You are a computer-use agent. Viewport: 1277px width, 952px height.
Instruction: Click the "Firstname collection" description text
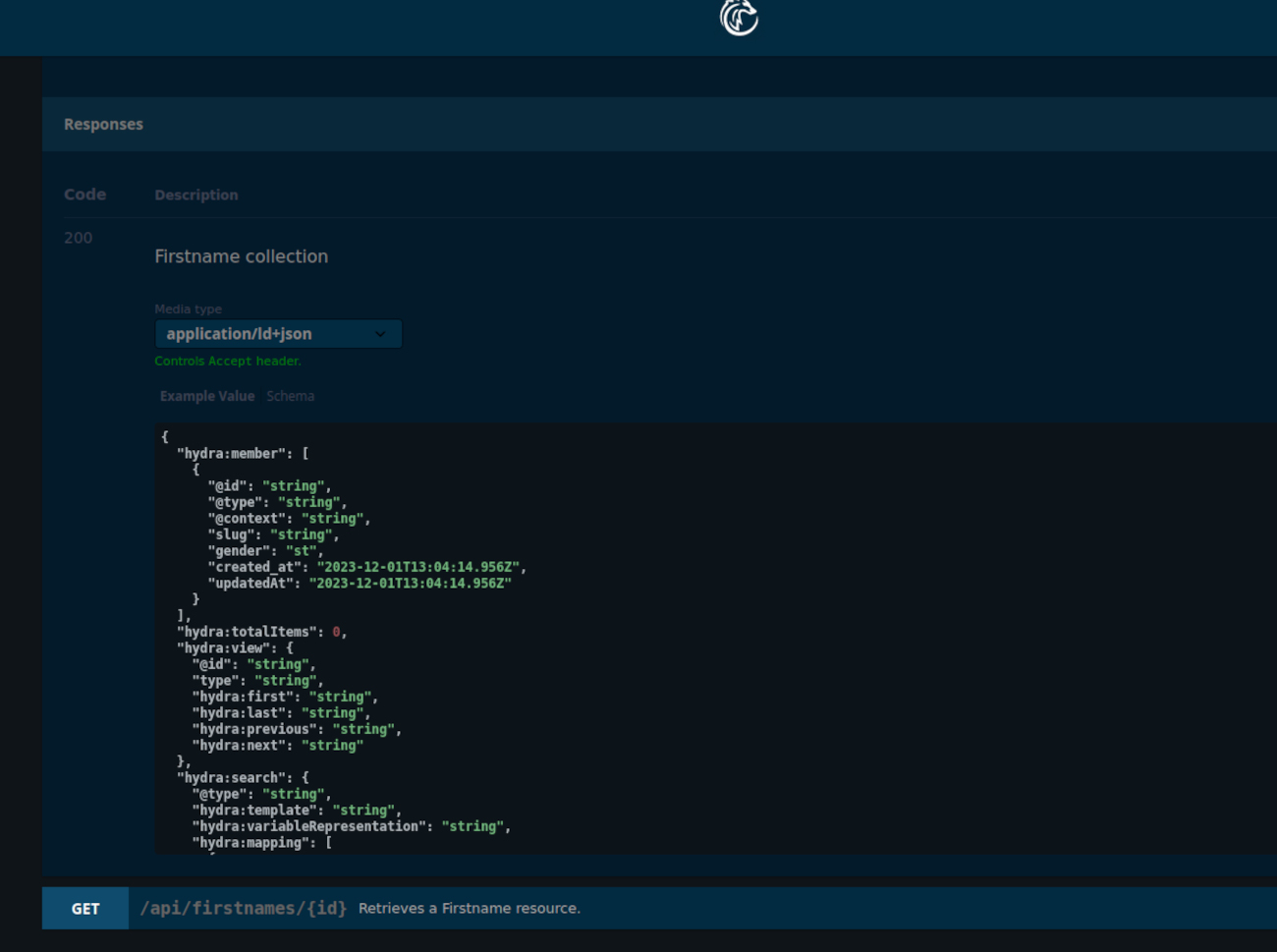click(241, 256)
